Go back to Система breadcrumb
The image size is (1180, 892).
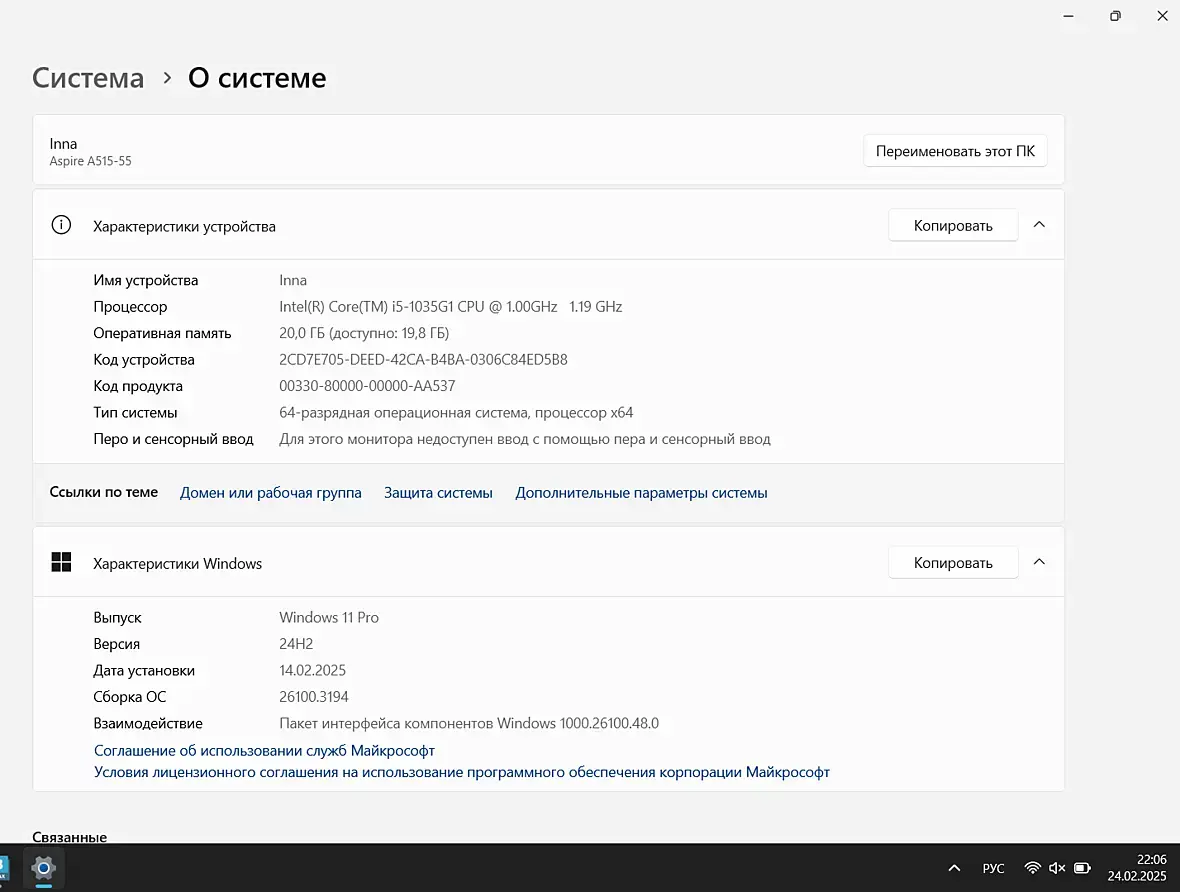point(88,78)
